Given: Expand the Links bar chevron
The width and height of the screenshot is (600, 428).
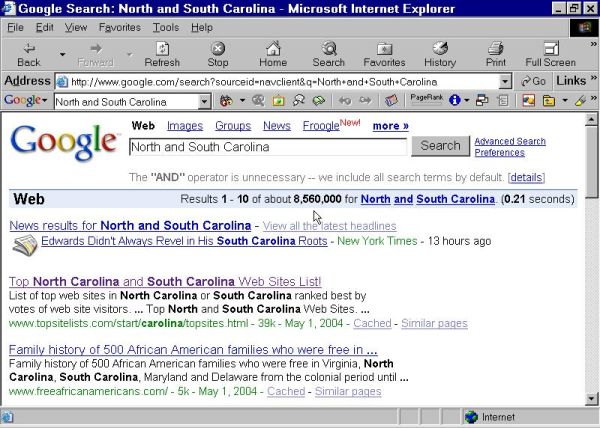Looking at the screenshot, I should [593, 78].
